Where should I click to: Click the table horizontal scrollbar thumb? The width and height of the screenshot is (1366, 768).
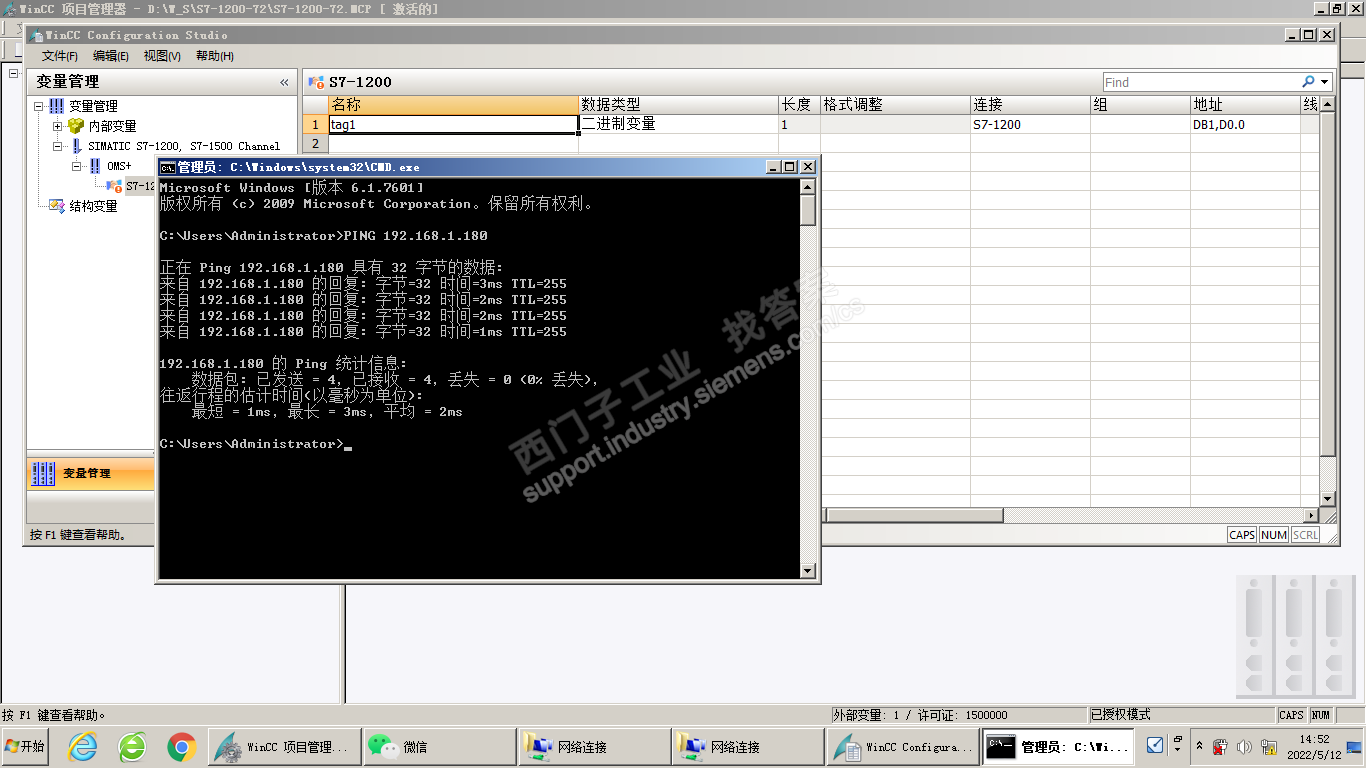pos(914,515)
